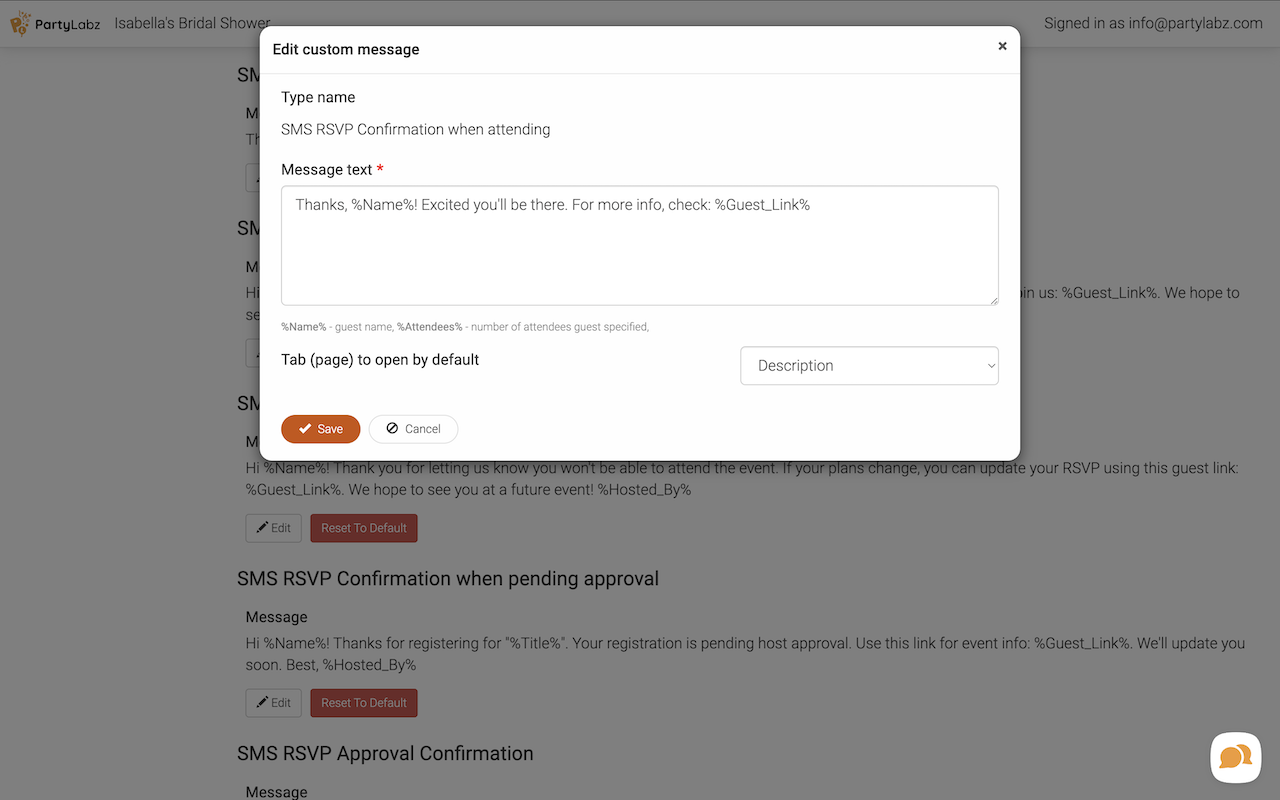The image size is (1280, 800).
Task: Click the %Name% placeholder hint below textarea
Action: coord(303,327)
